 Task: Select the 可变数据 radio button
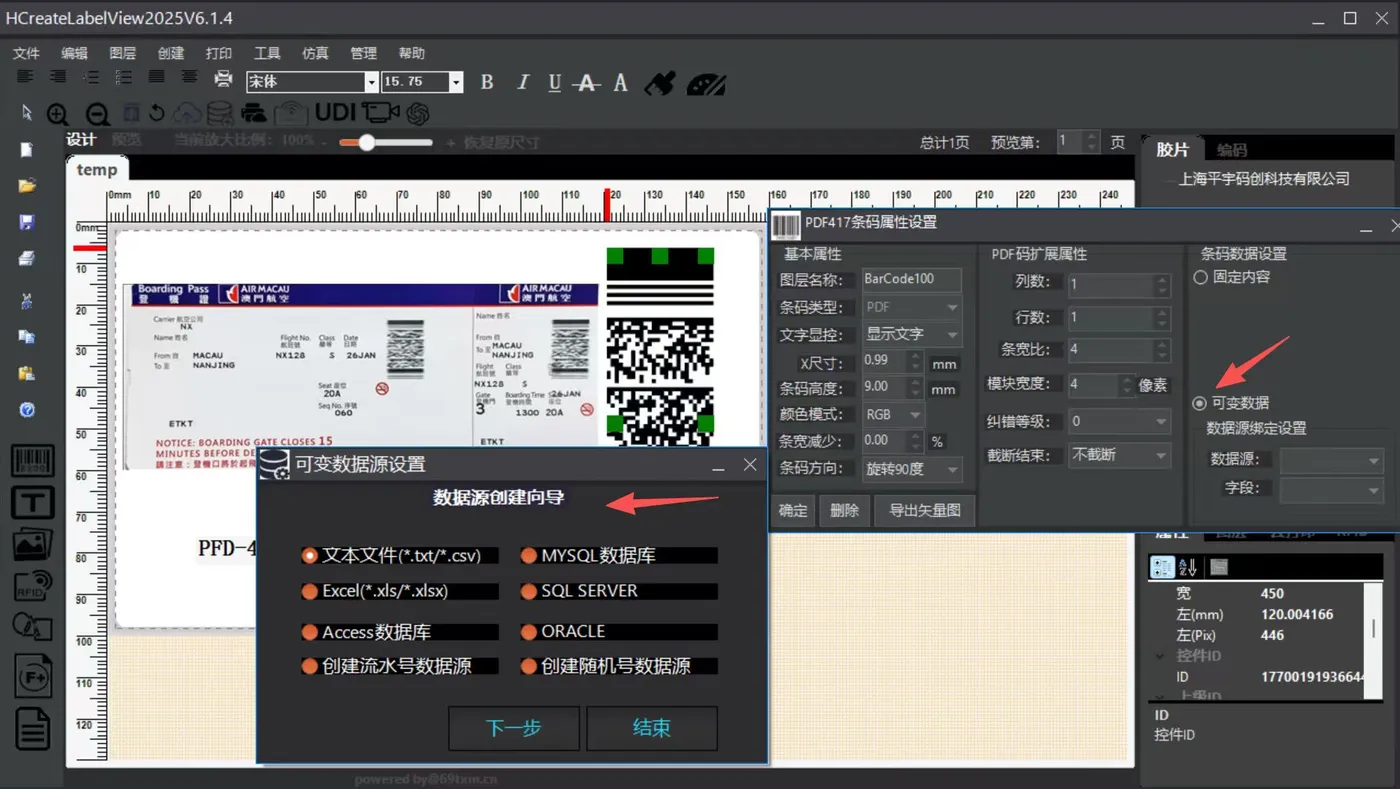pos(1200,403)
